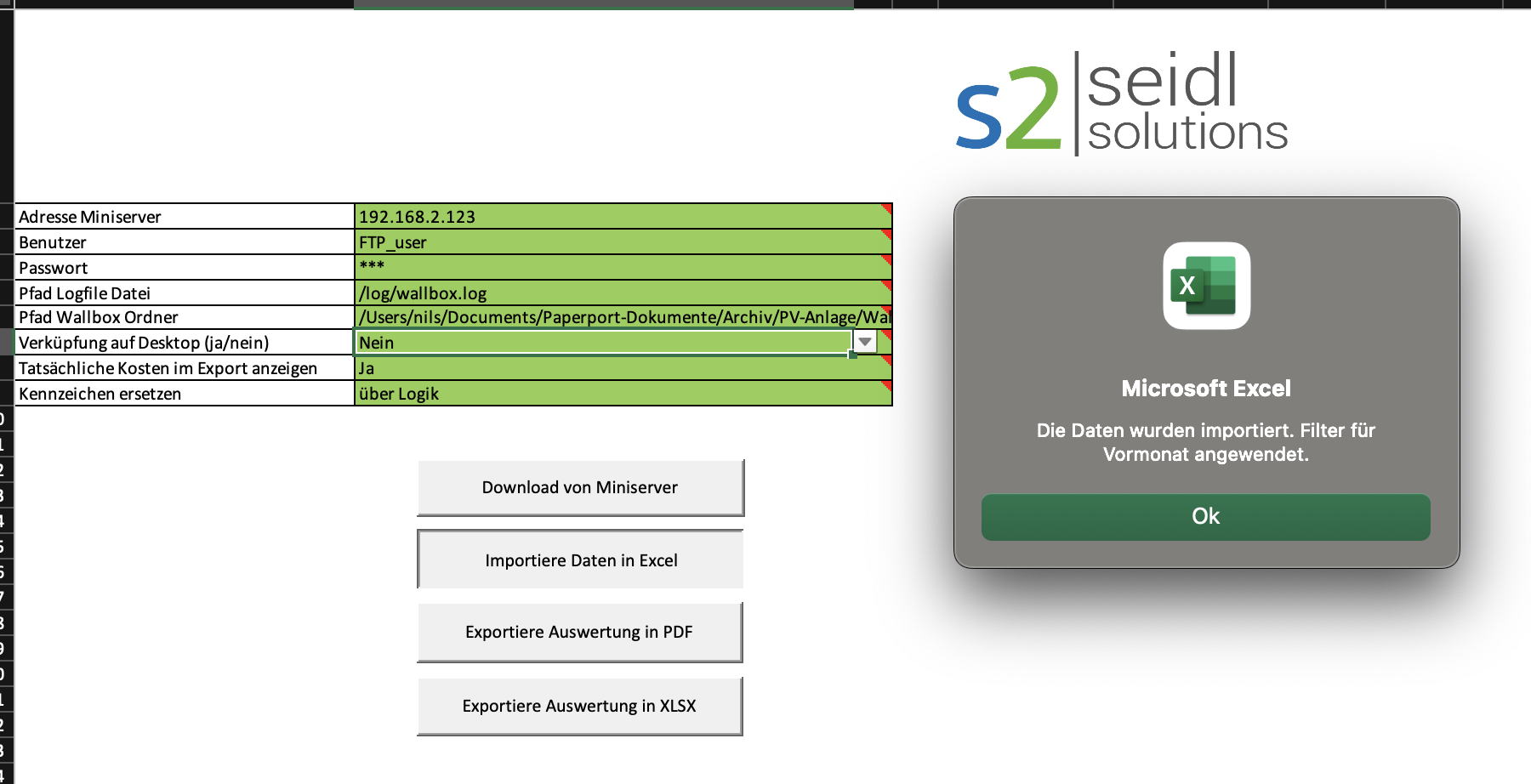Click the Excel icon in the dialog

[1206, 286]
